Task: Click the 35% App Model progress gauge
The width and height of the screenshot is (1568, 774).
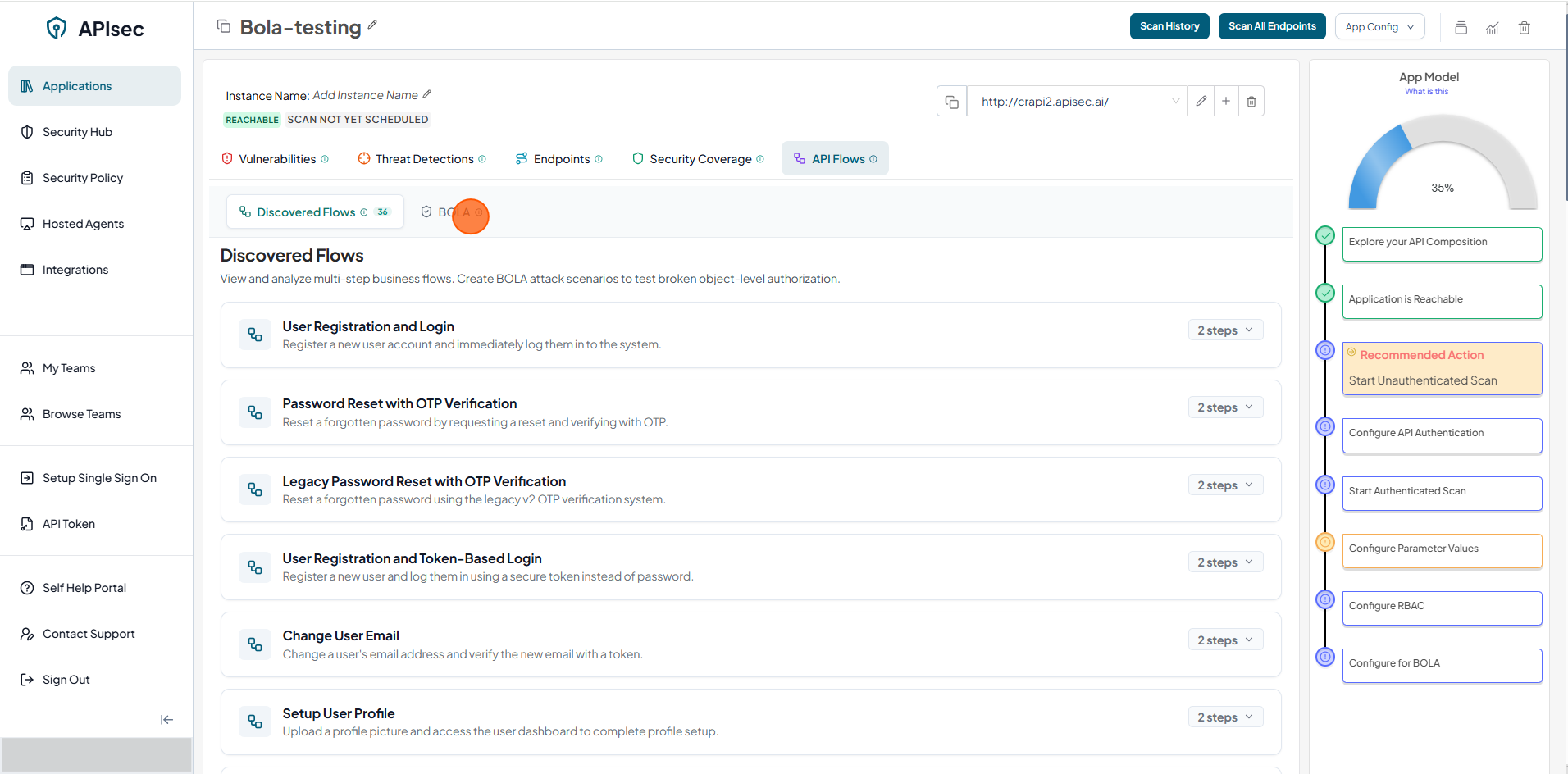Action: [x=1443, y=164]
